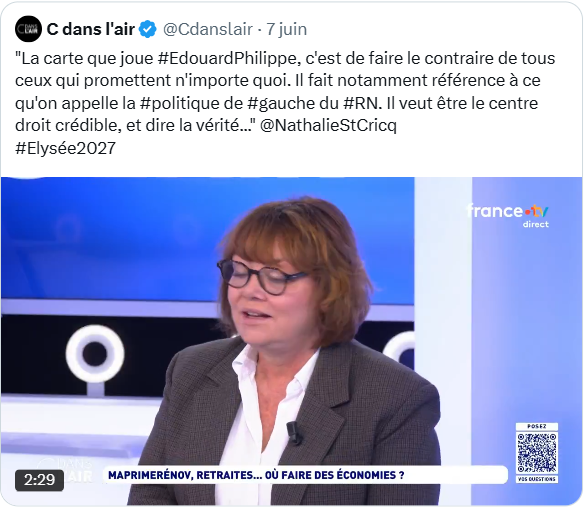587x510 pixels.
Task: Click the tweet body text
Action: 285,103
